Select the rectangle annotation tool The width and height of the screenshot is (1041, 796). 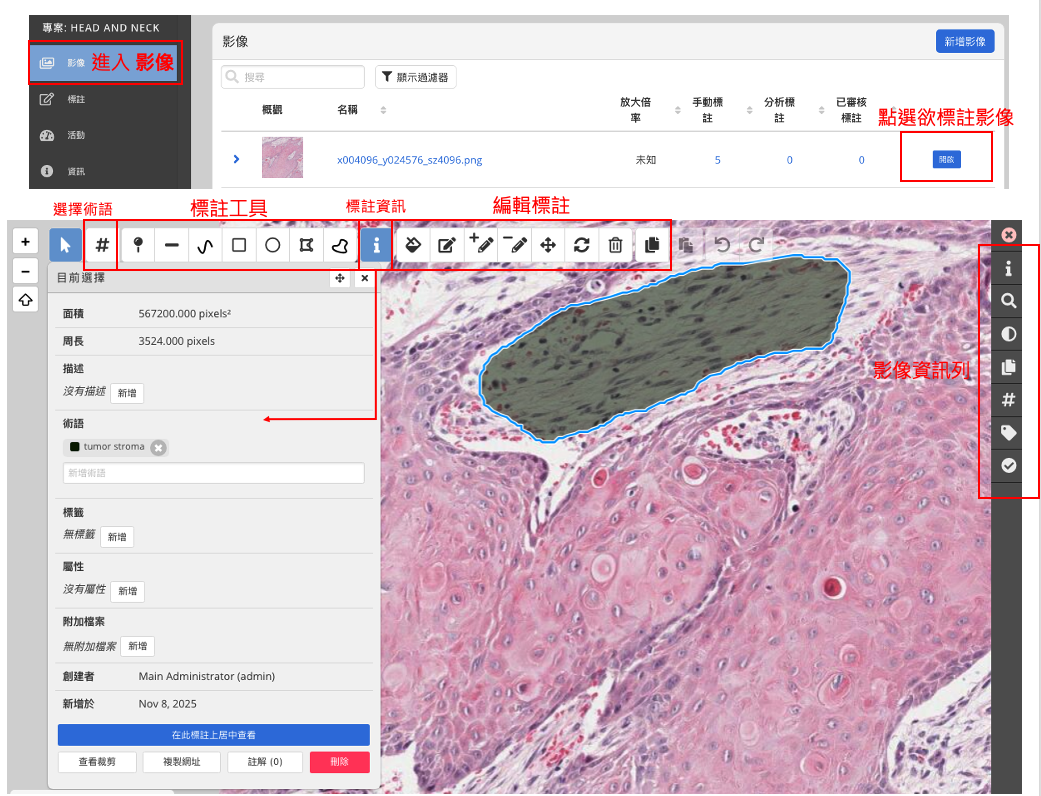tap(239, 245)
